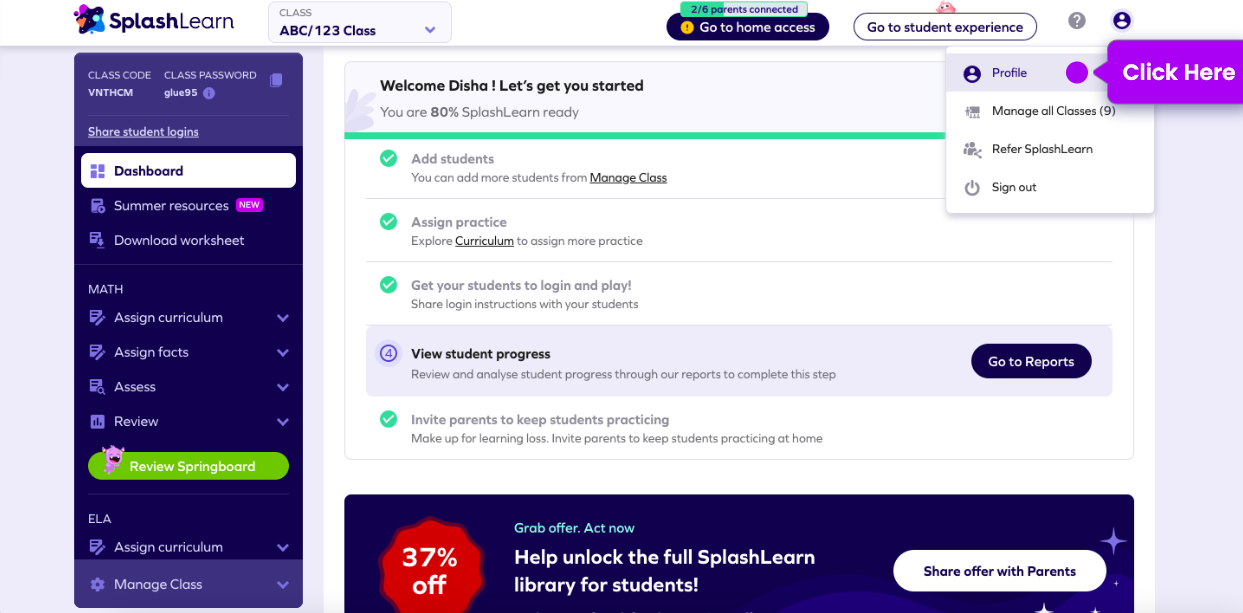Open the ABC/123 Class dropdown
This screenshot has height=613, width=1243.
click(360, 22)
